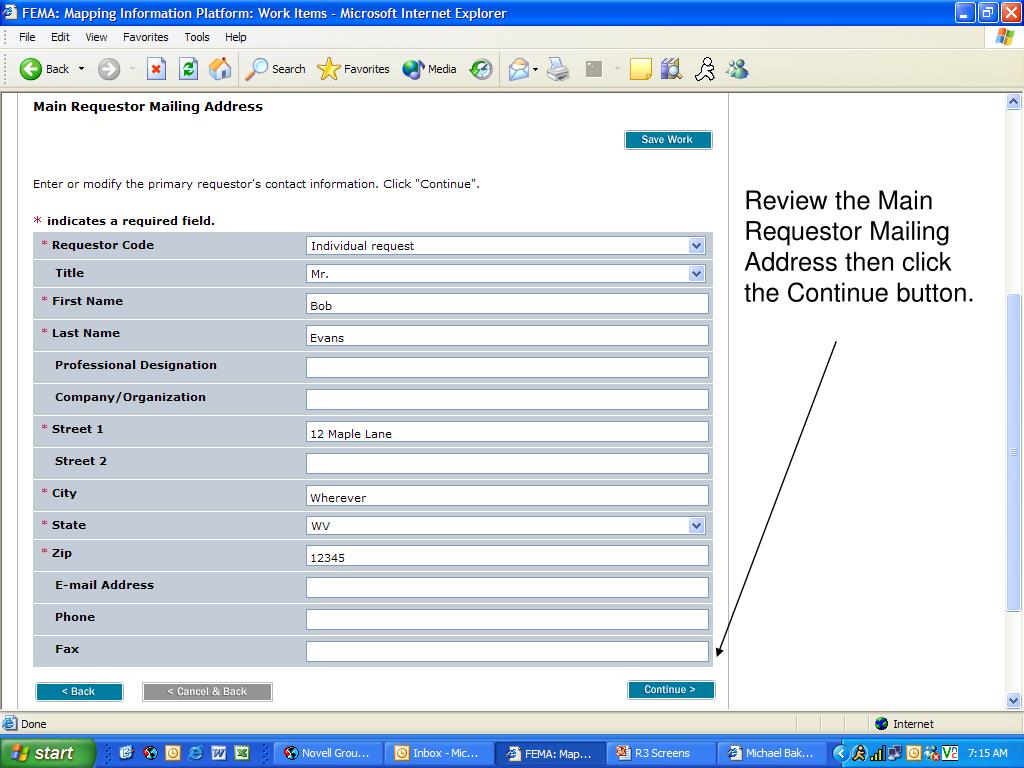Click AIM running-man icon in system tray
1024x768 pixels.
(859, 753)
